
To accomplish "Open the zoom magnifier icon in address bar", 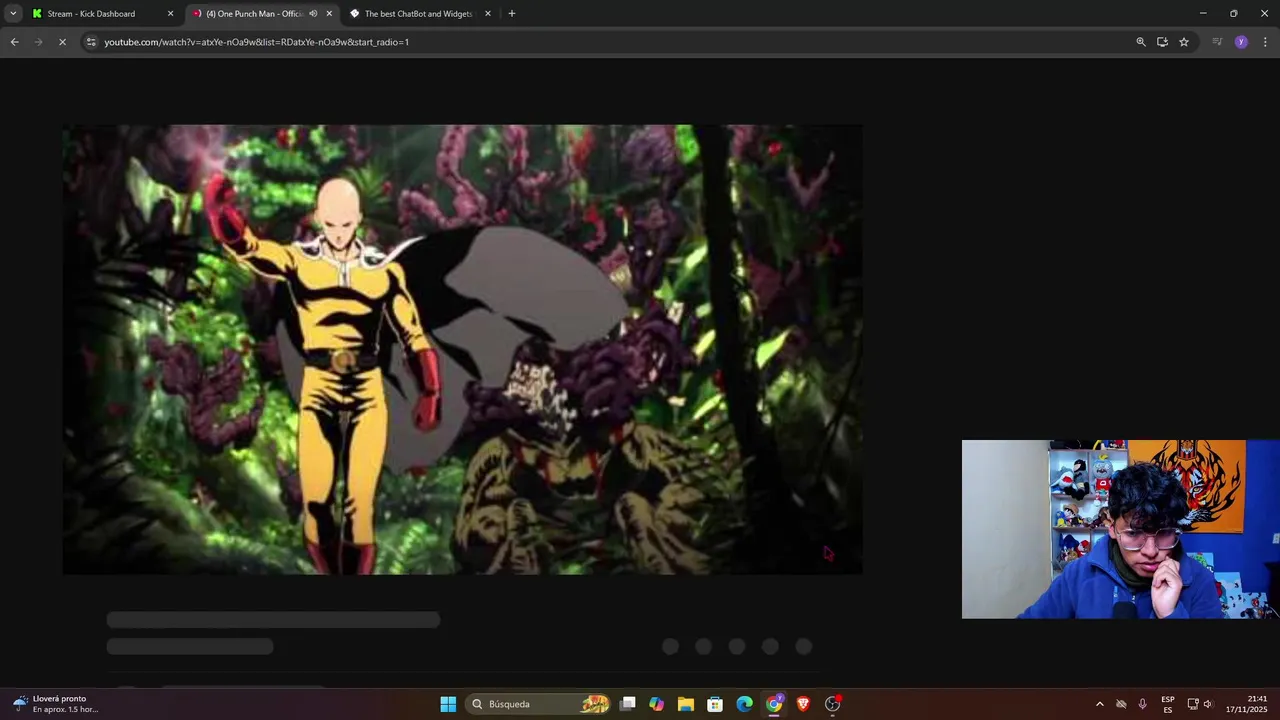I will [1141, 42].
